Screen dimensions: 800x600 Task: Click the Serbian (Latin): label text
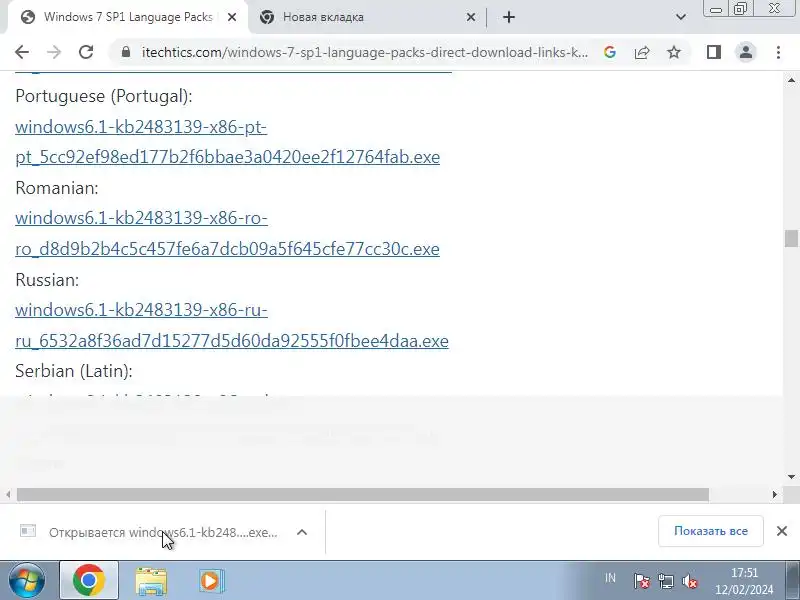[74, 371]
